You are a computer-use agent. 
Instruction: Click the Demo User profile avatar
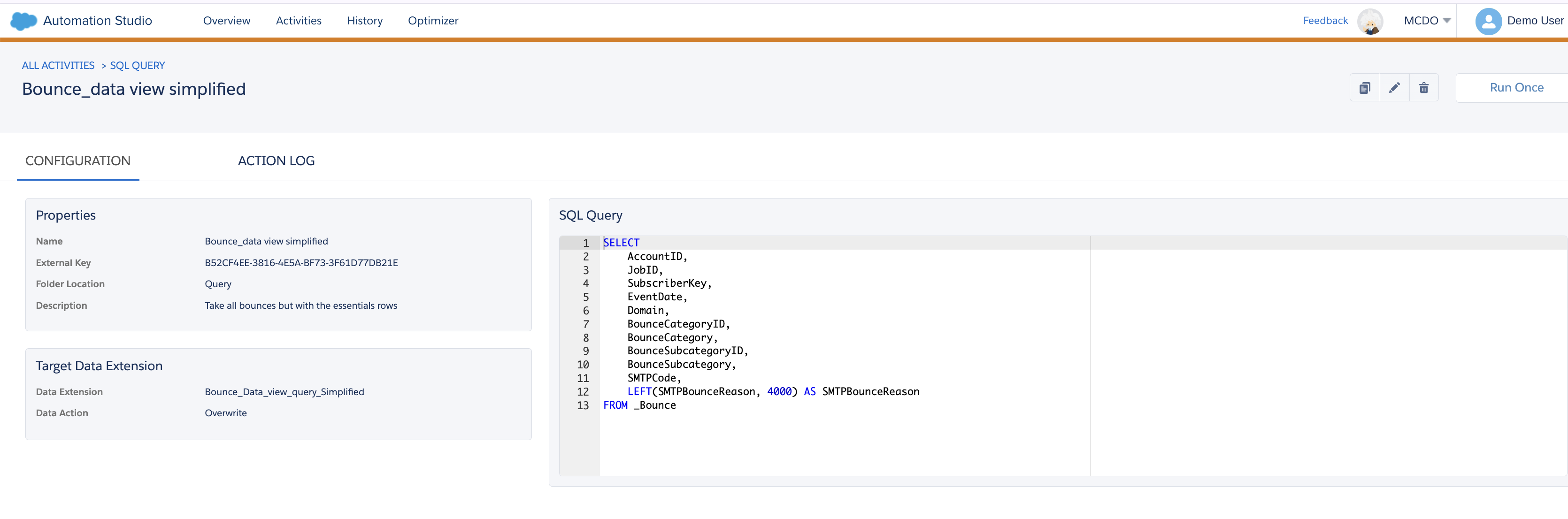(1488, 21)
